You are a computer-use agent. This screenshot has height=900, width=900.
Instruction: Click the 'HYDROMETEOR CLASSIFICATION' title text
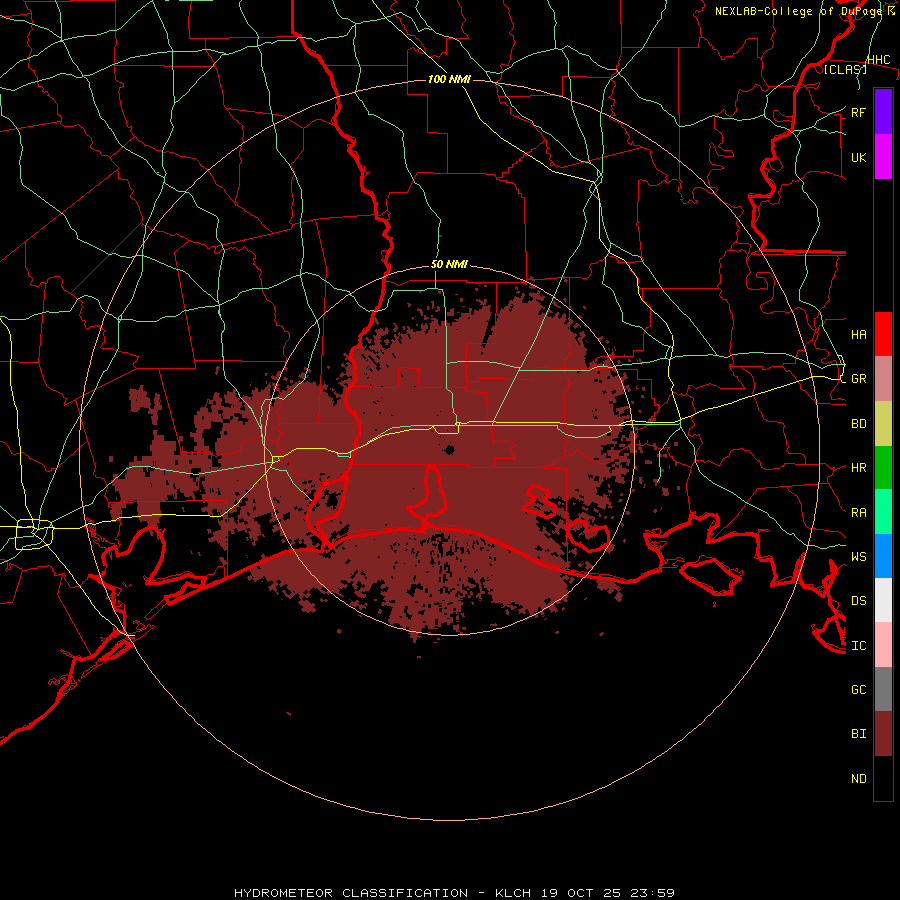pos(351,893)
